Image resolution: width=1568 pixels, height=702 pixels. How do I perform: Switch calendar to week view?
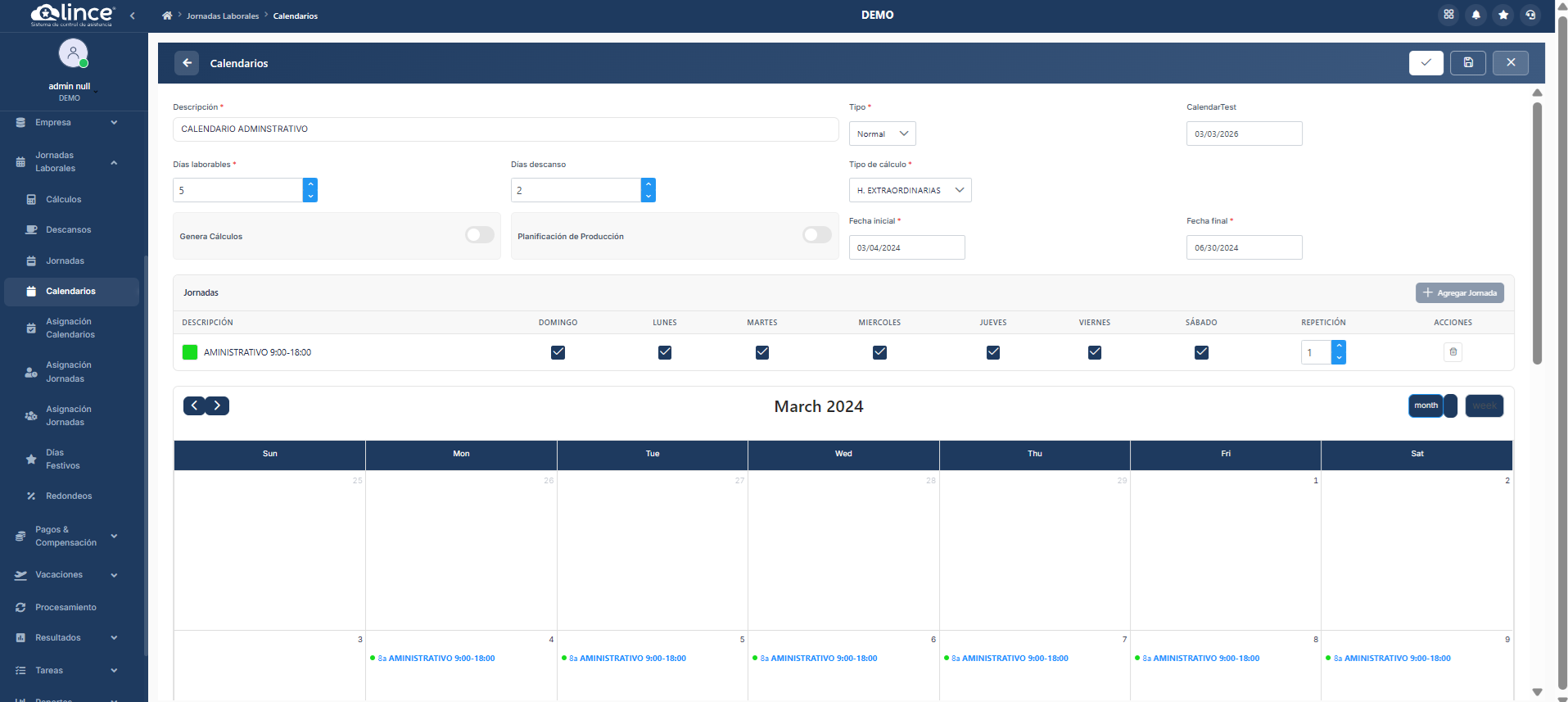[x=1484, y=405]
